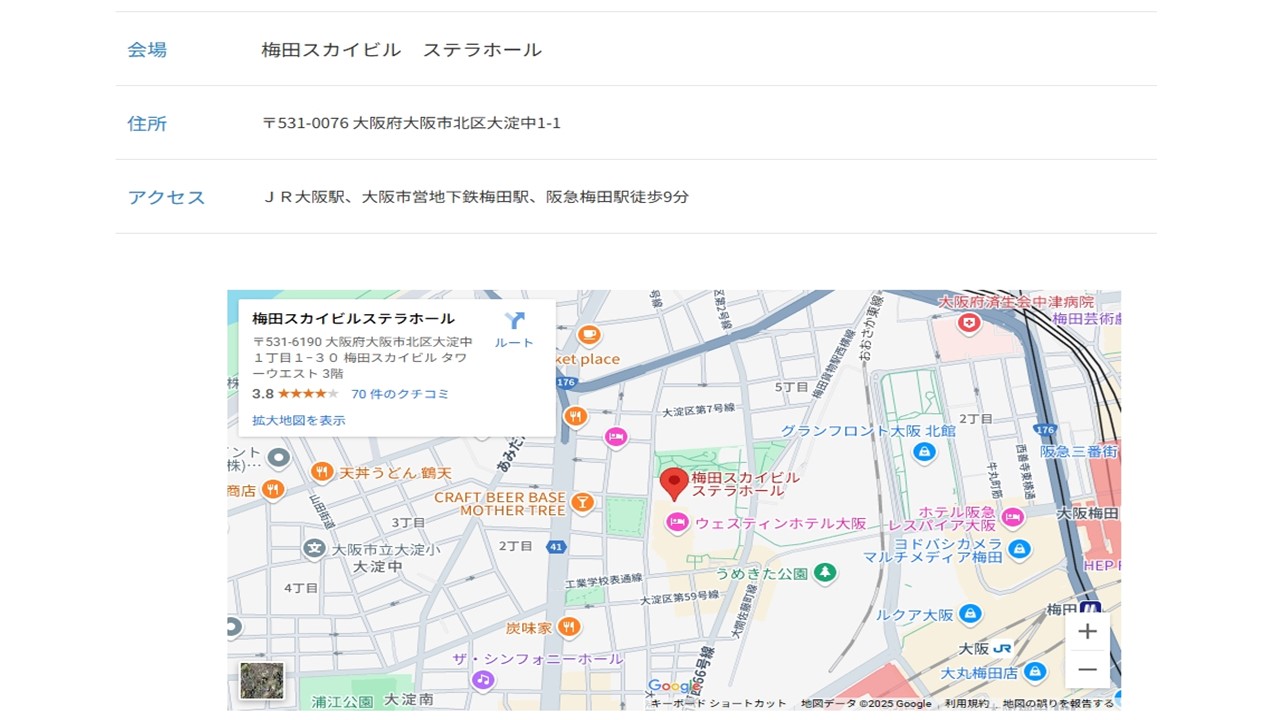Click the hospital icon near 大阪府済生会中津病院
The image size is (1280, 720).
pos(969,323)
